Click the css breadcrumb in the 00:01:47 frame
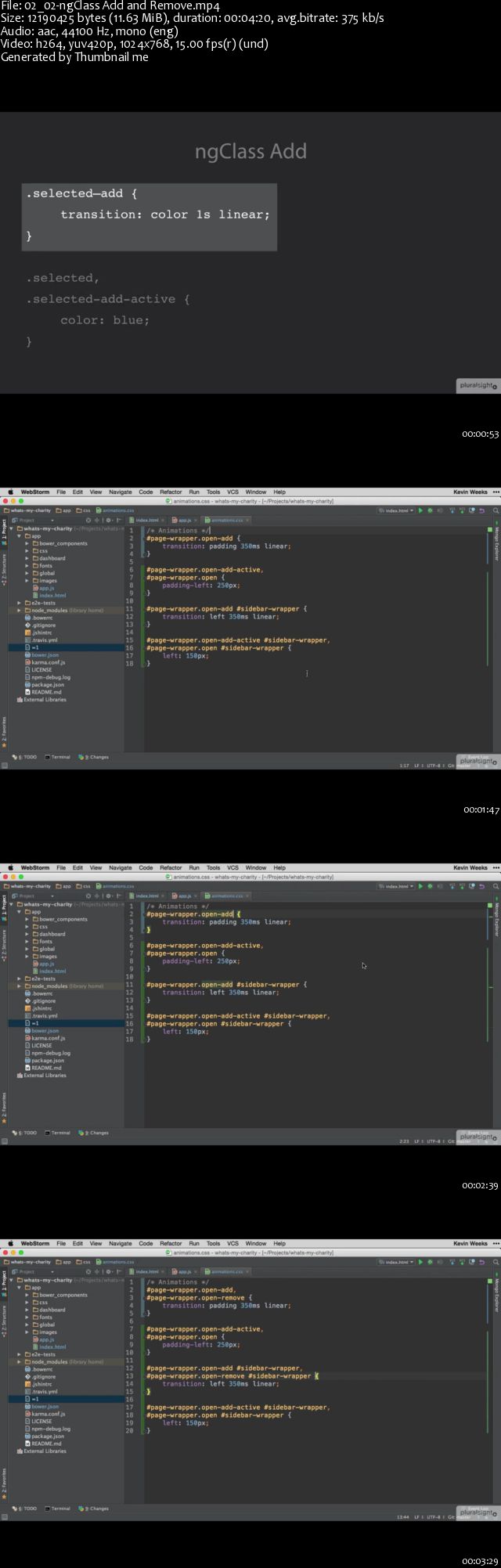The width and height of the screenshot is (501, 1568). click(84, 510)
